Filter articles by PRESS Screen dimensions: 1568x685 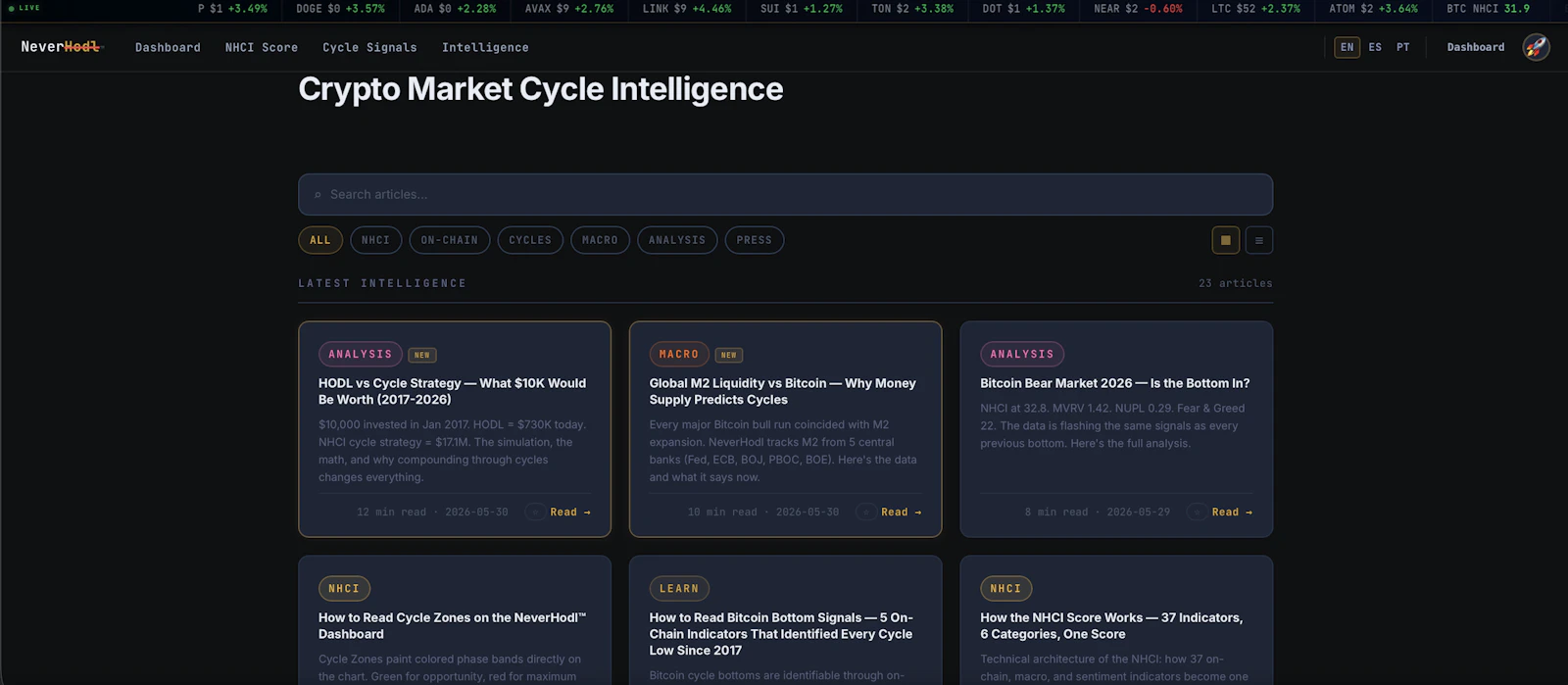(754, 240)
